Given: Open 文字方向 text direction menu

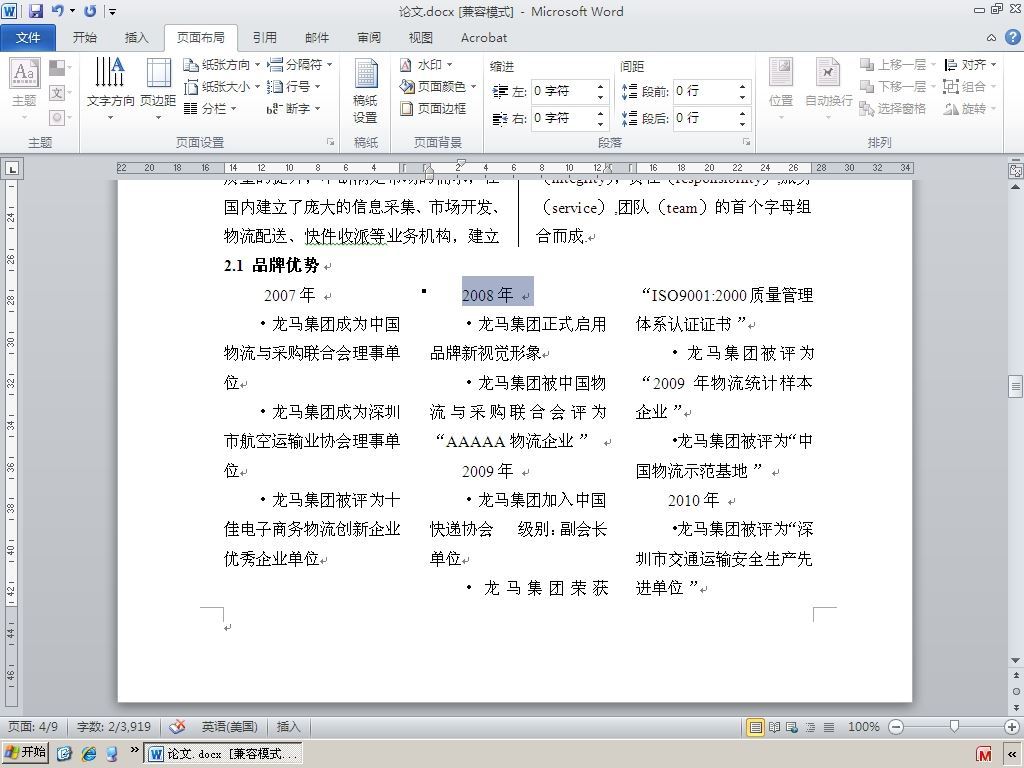Looking at the screenshot, I should click(110, 90).
